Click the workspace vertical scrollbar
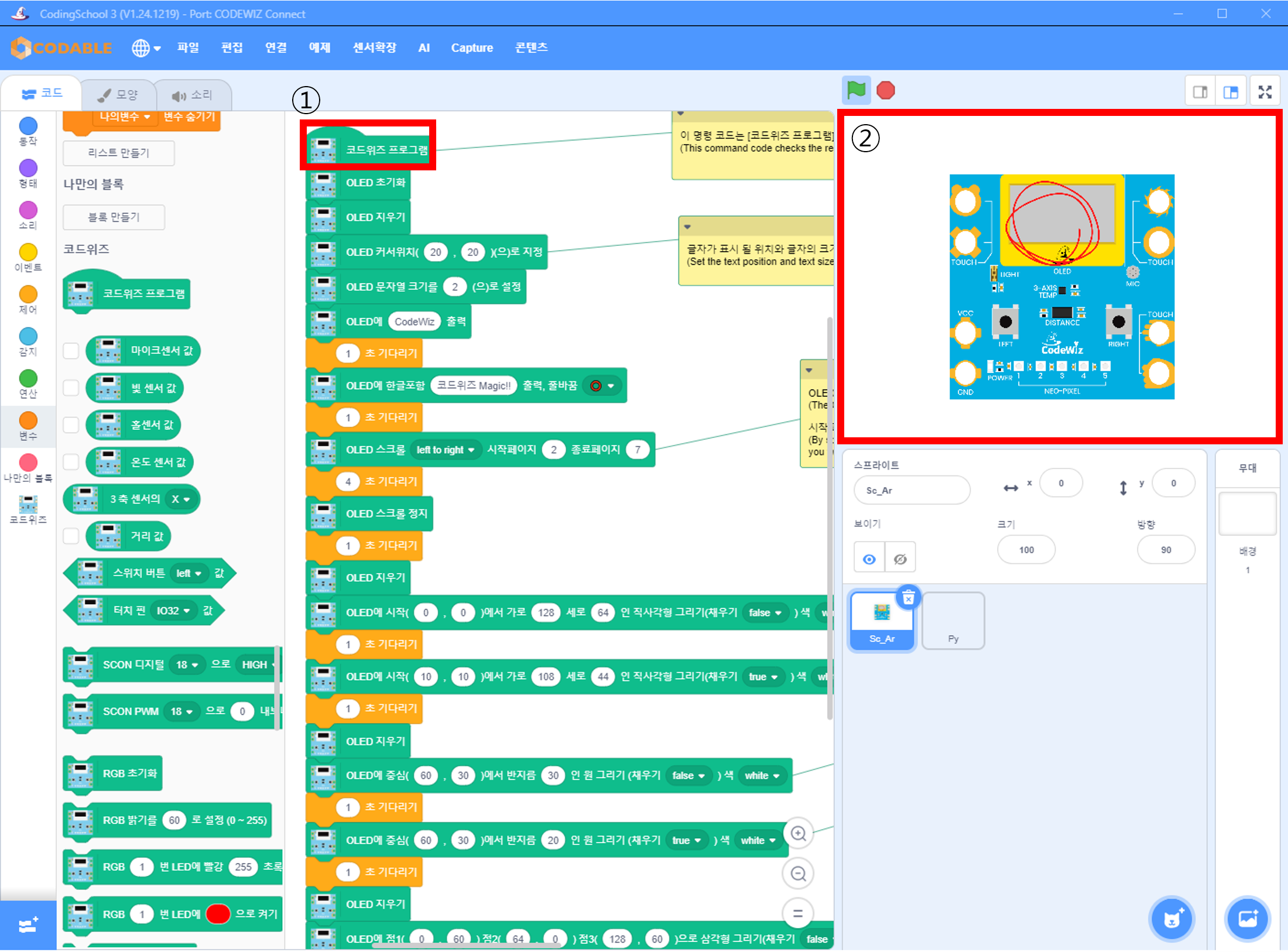This screenshot has width=1288, height=952. [x=830, y=518]
